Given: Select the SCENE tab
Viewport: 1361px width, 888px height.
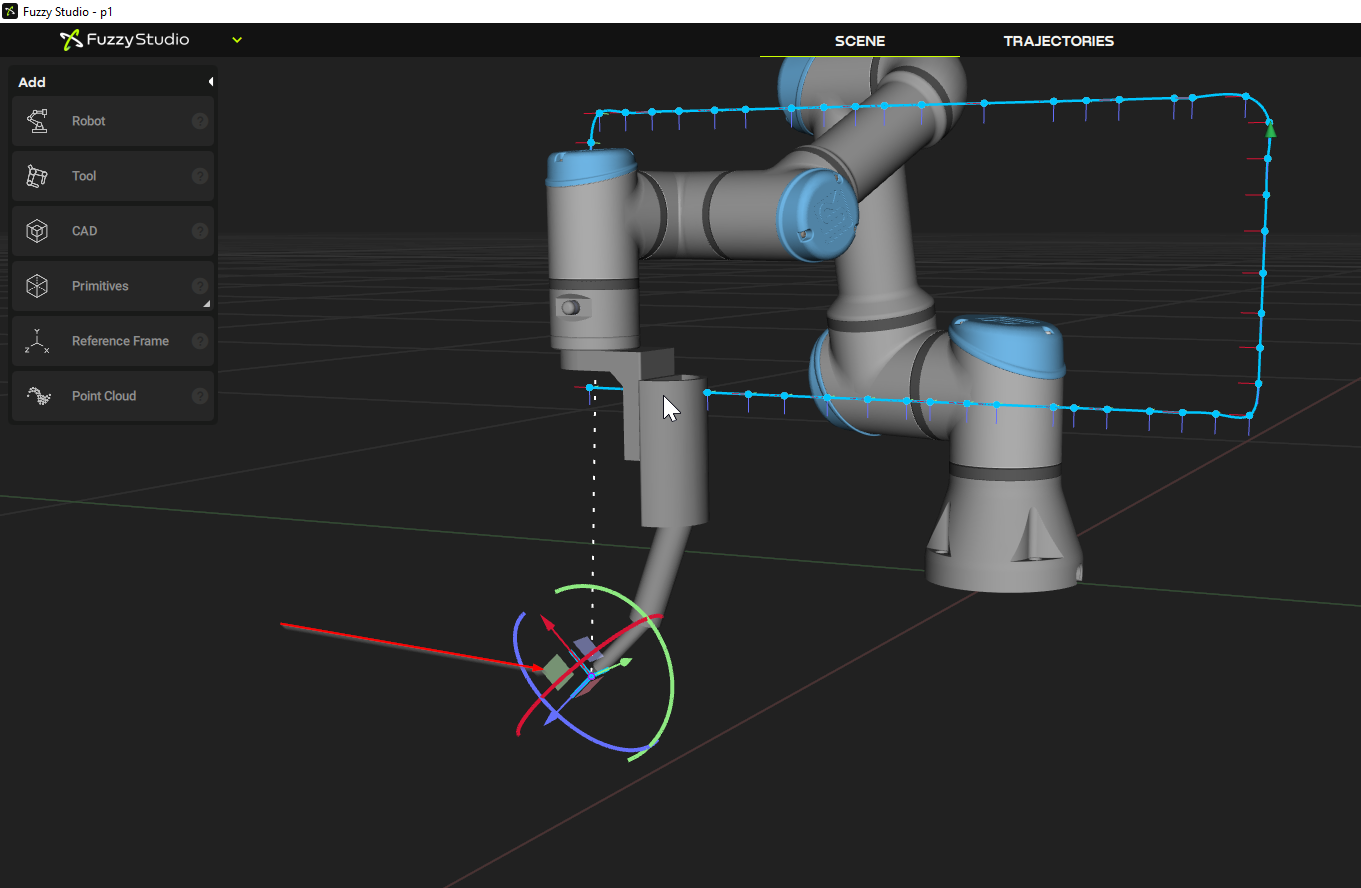Looking at the screenshot, I should (859, 41).
